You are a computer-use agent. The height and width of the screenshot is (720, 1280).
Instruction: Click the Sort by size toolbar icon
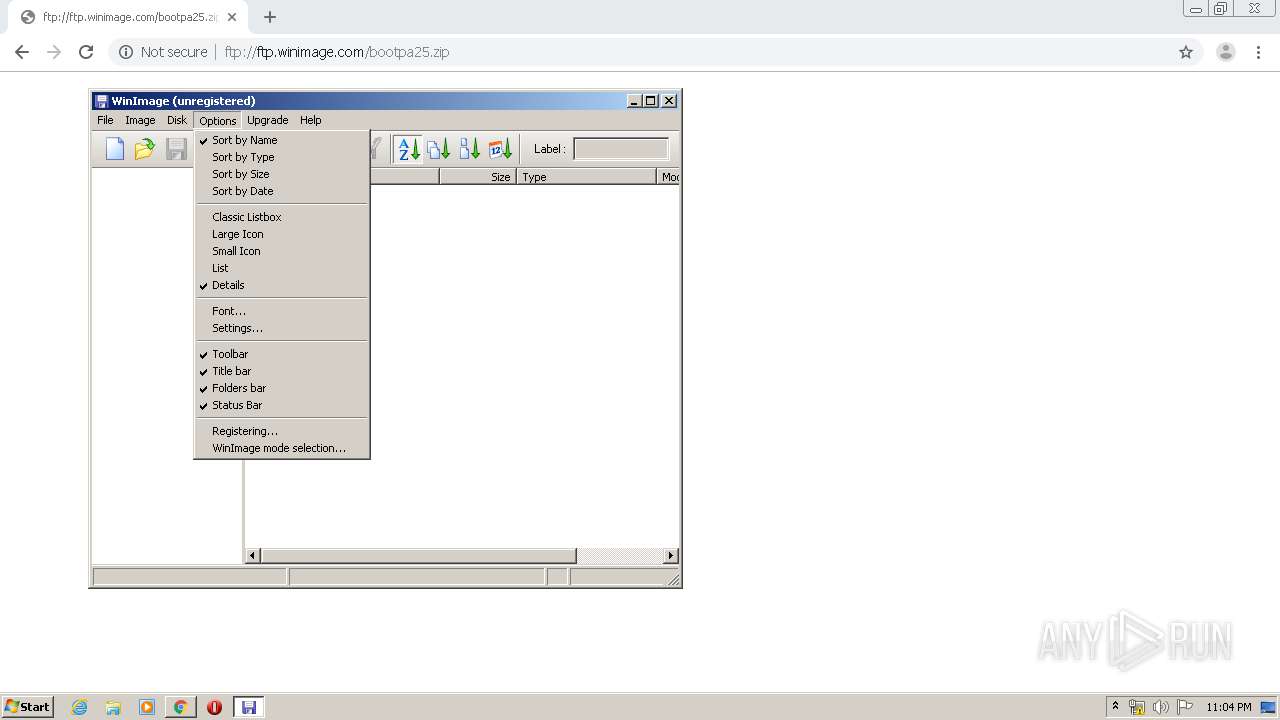click(469, 149)
